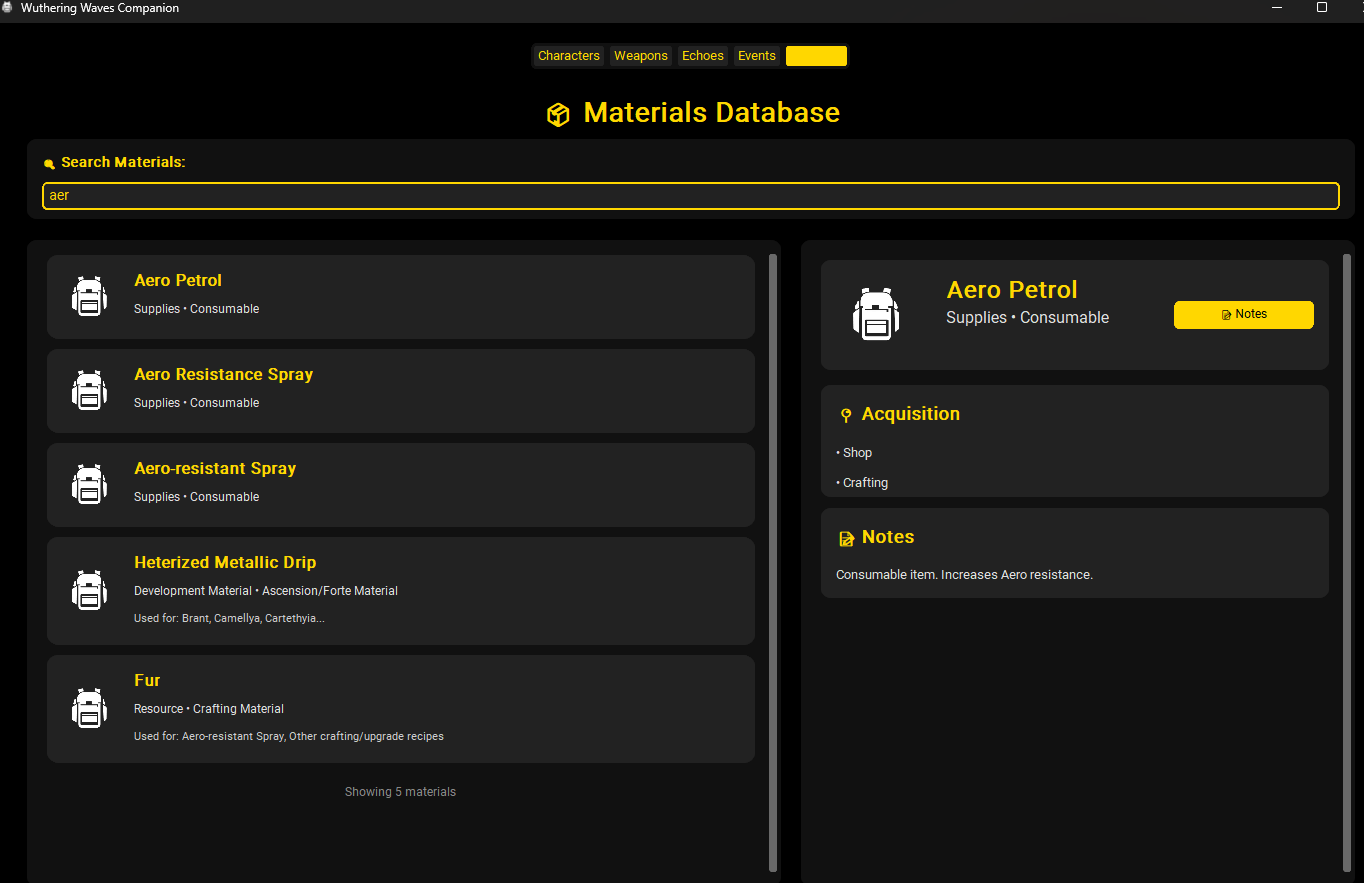
Task: Maximize the Wuthering Waves Companion window
Action: click(1322, 8)
